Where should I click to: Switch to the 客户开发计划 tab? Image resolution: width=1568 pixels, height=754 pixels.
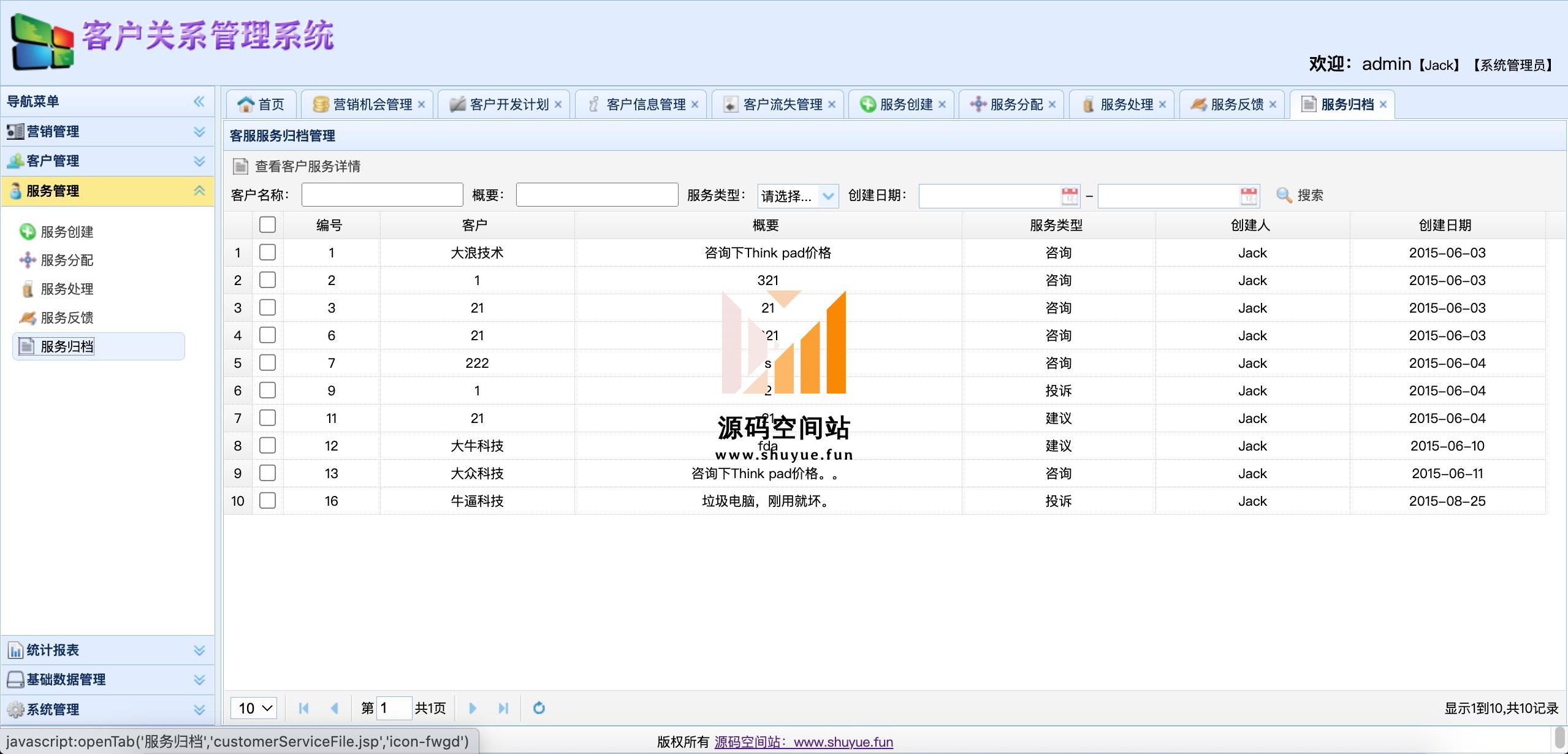(x=503, y=104)
